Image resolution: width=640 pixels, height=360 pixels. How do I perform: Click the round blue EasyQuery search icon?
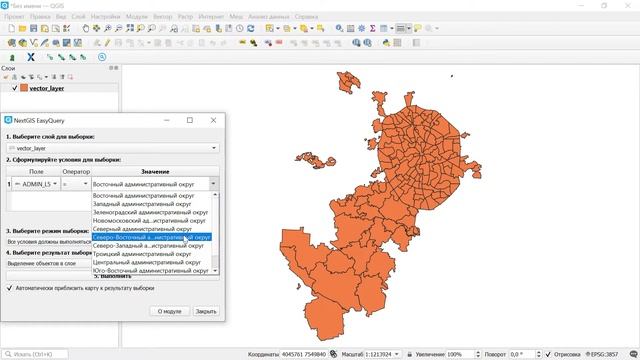(102, 57)
